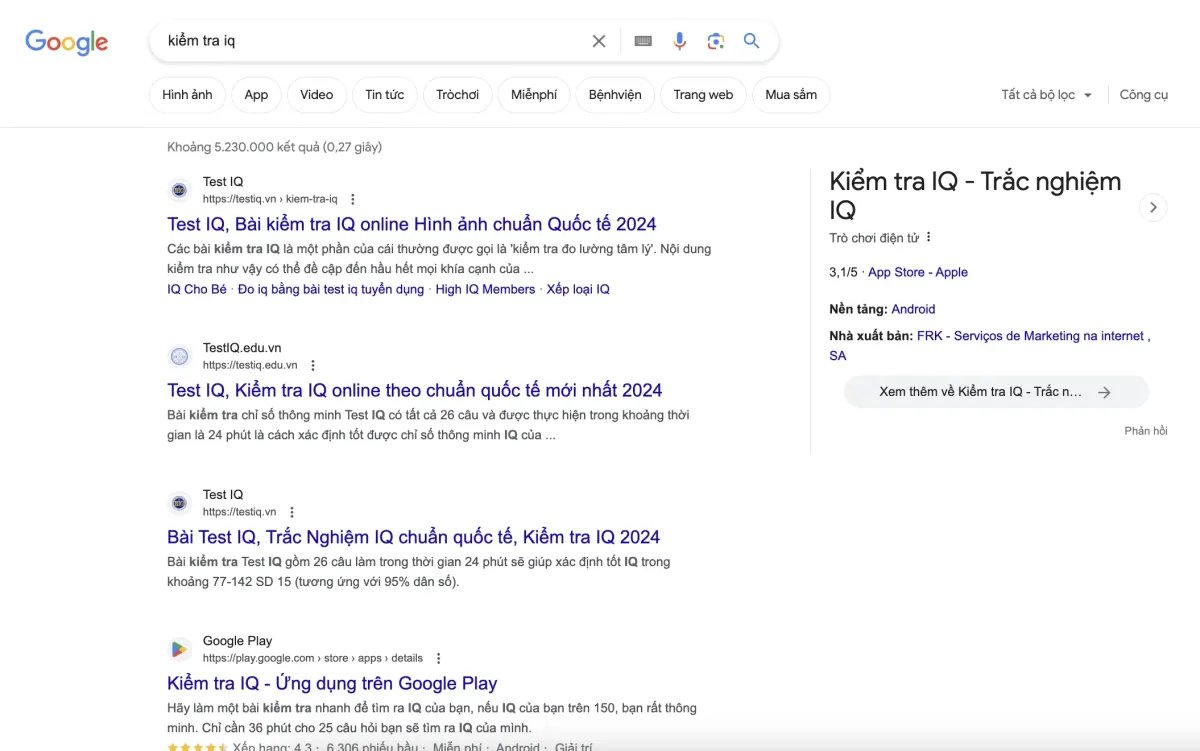Viewport: 1200px width, 751px height.
Task: Clear the search query with X icon
Action: [599, 41]
